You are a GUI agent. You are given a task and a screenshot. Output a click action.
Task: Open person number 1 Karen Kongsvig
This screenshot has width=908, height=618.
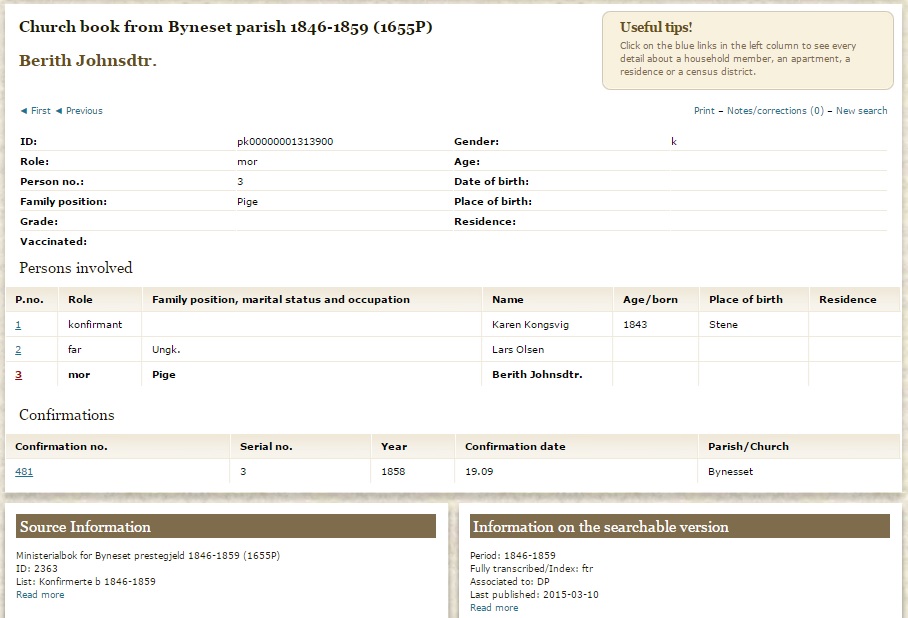coord(18,325)
